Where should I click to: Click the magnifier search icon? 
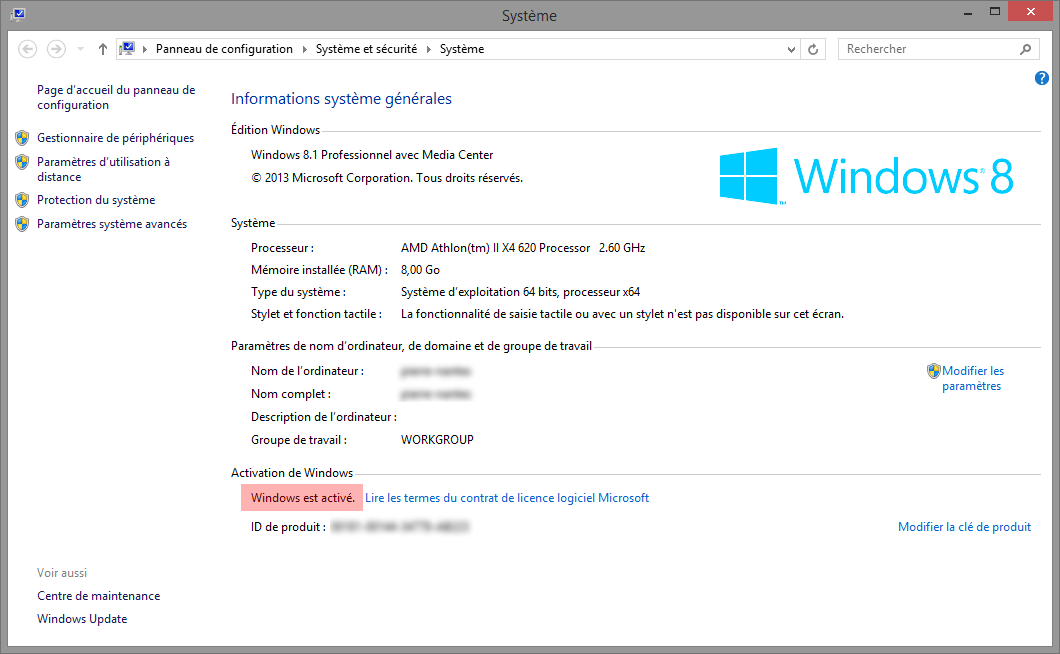1026,49
